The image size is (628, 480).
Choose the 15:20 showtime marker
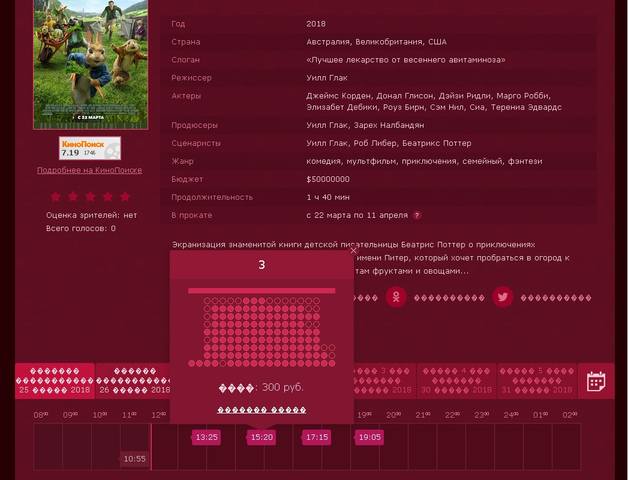(262, 437)
